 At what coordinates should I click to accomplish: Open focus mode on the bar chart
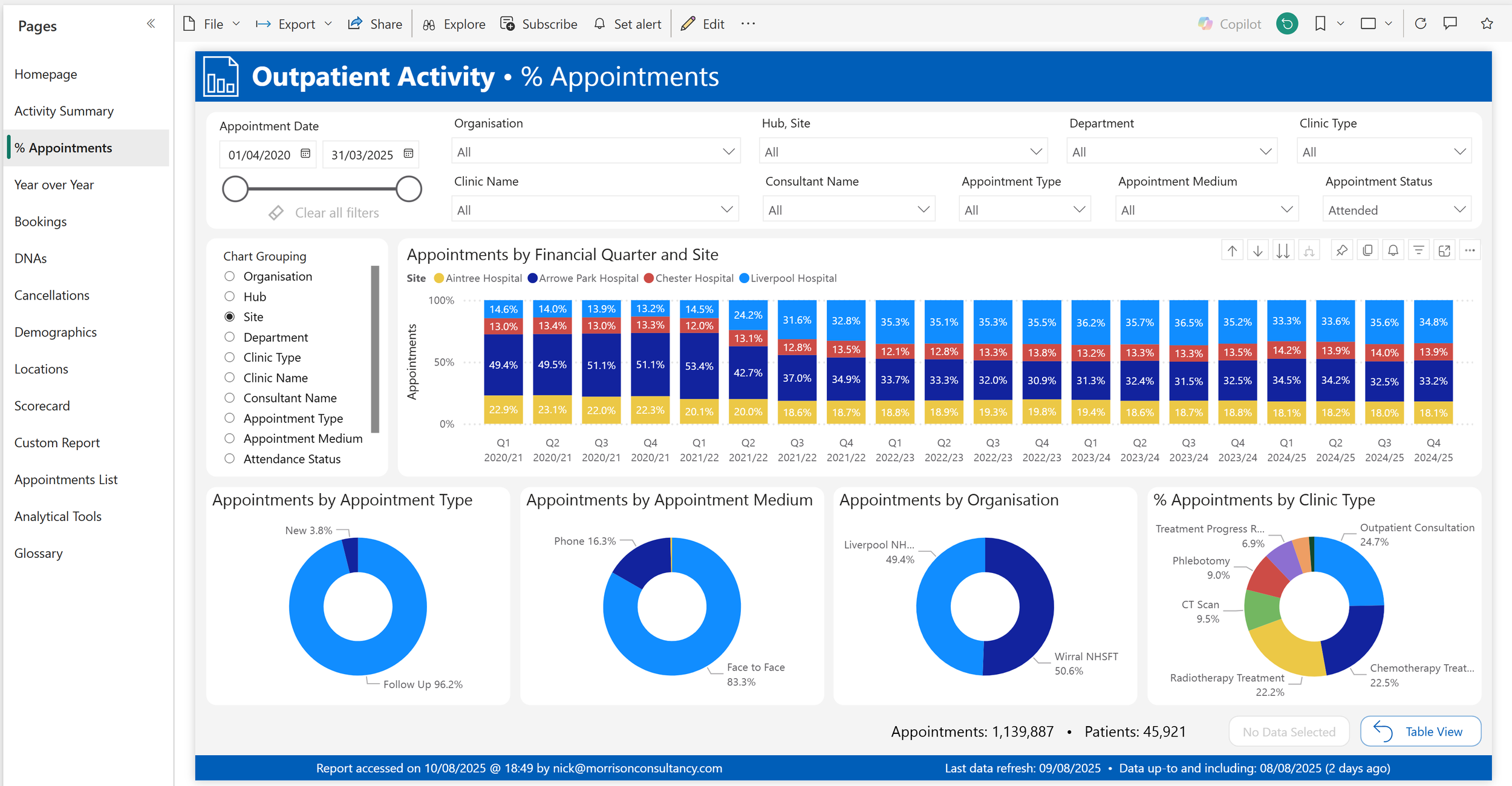coord(1444,251)
